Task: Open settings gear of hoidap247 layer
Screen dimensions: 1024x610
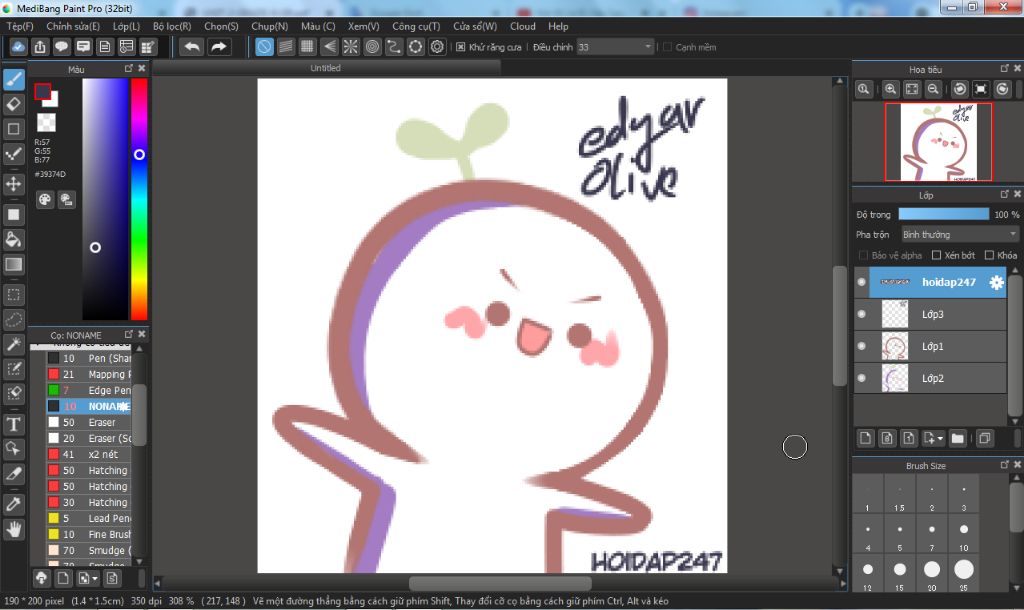Action: pyautogui.click(x=996, y=282)
